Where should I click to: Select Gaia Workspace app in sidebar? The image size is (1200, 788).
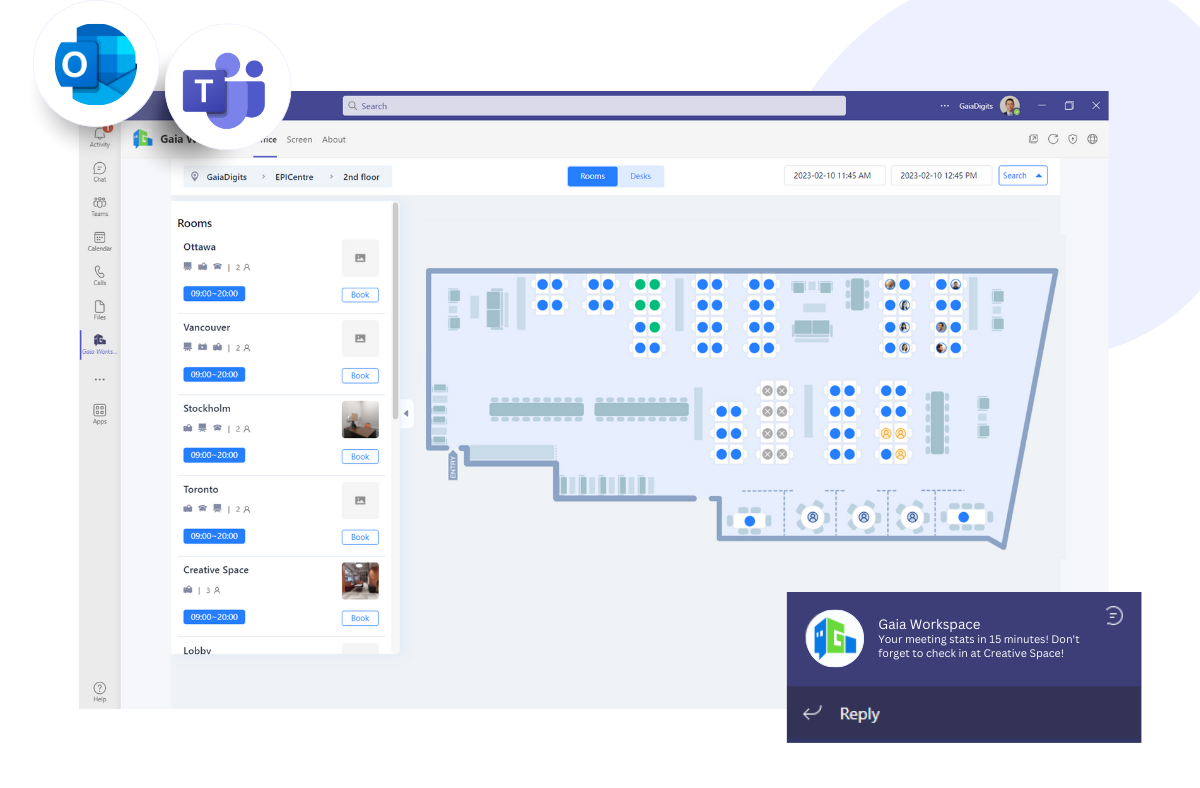pos(100,344)
